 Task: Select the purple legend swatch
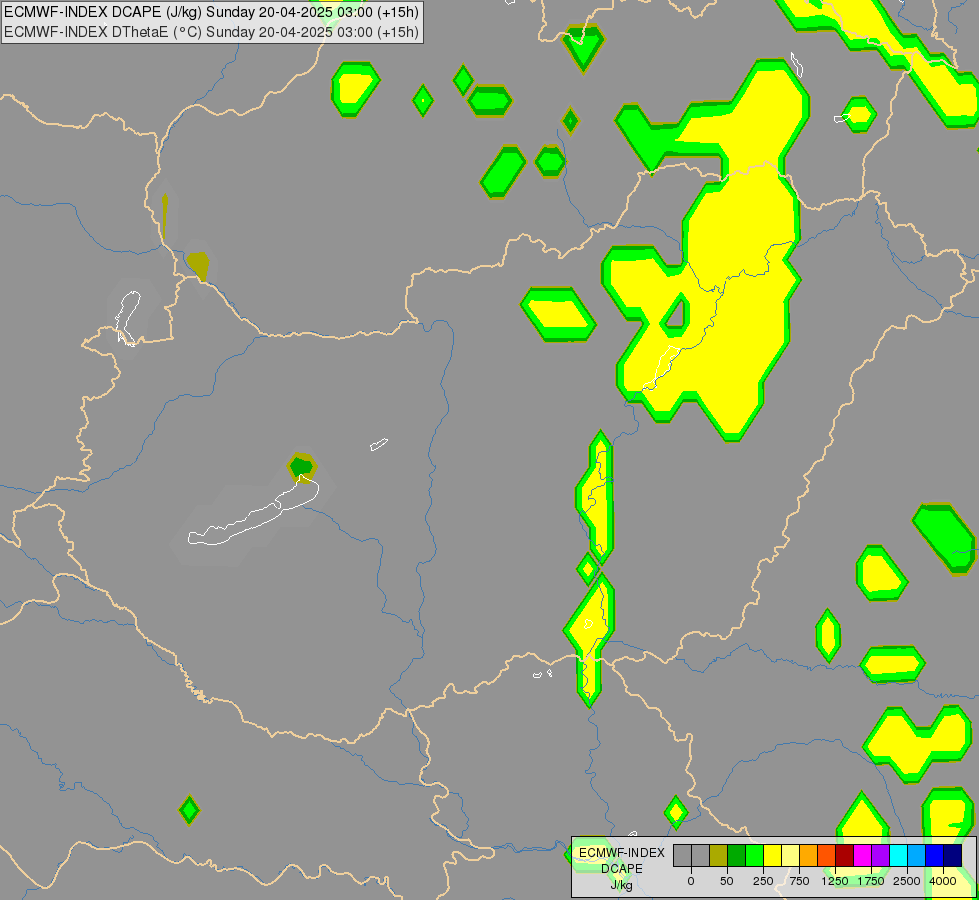pos(880,856)
